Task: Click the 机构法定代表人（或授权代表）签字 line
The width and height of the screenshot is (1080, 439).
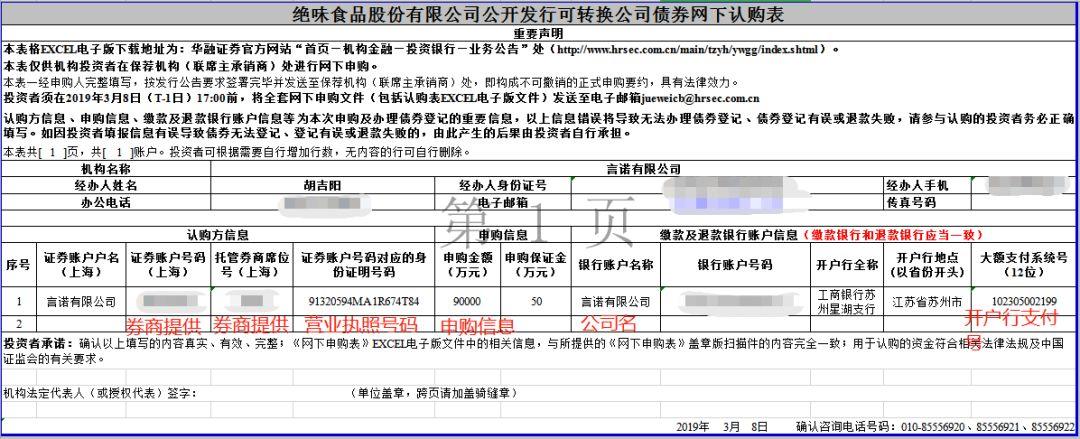Action: (101, 394)
